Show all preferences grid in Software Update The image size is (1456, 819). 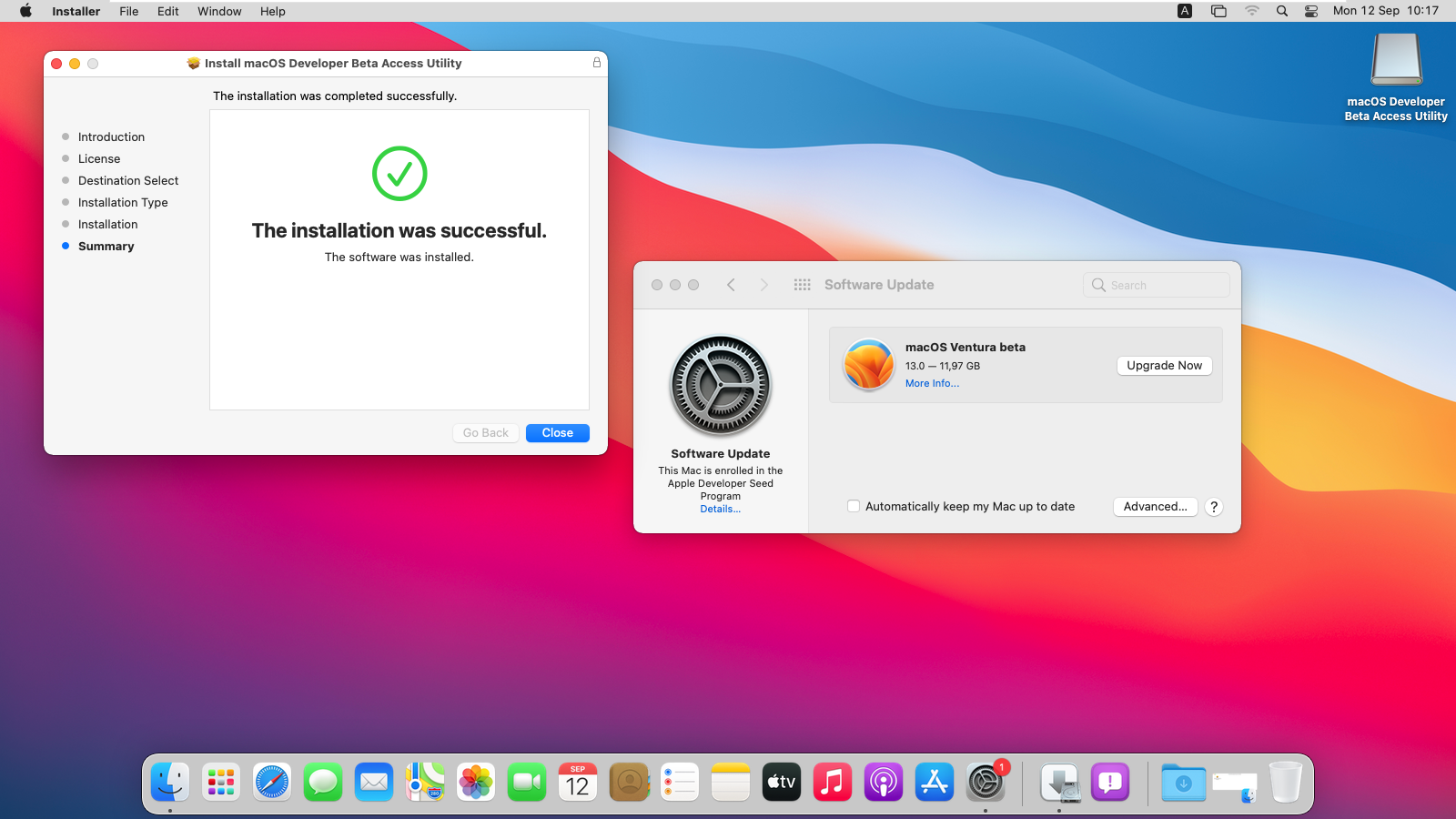point(802,285)
